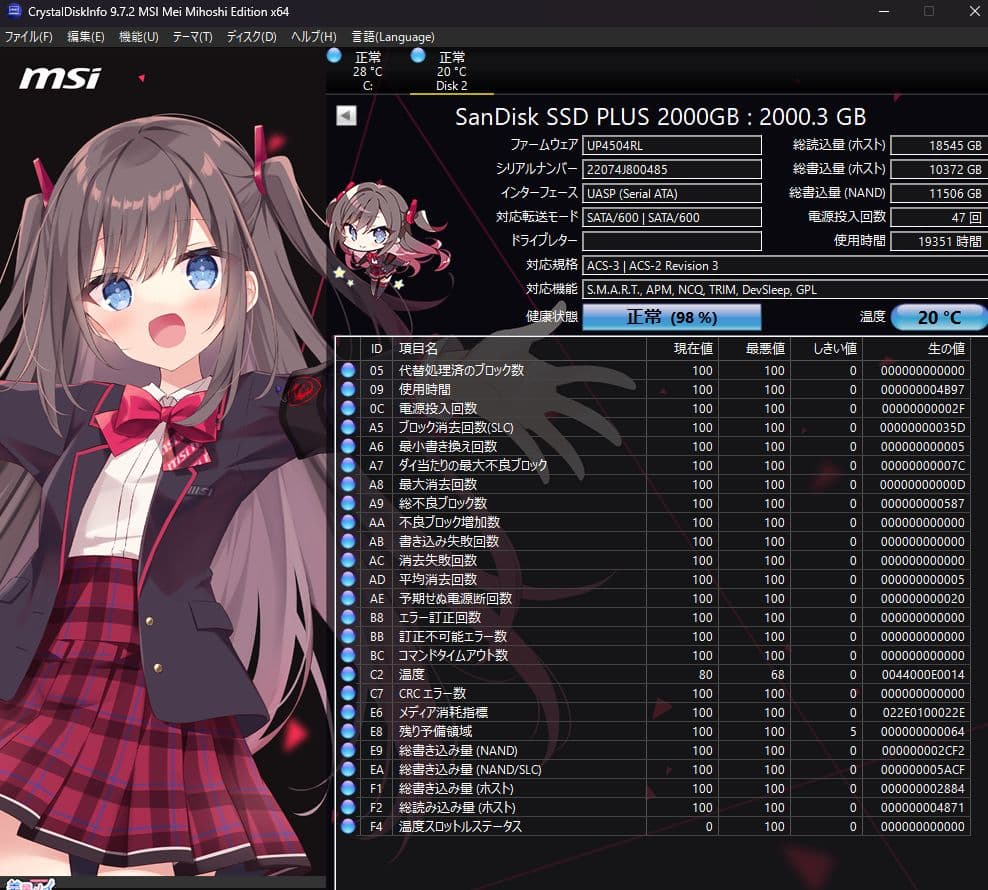This screenshot has width=988, height=890.
Task: Click the previous disk arrow button
Action: 346,115
